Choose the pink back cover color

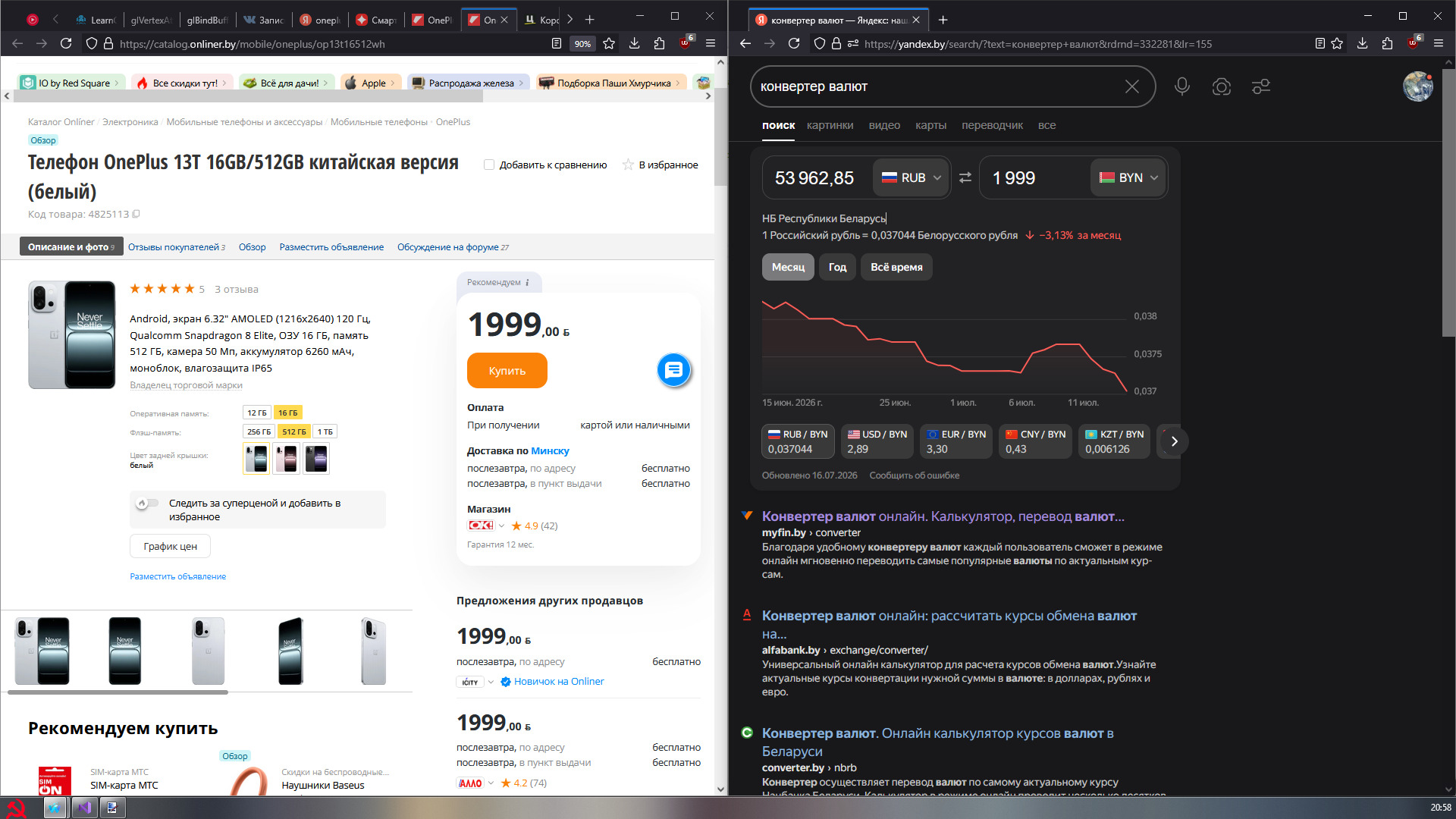pos(286,458)
